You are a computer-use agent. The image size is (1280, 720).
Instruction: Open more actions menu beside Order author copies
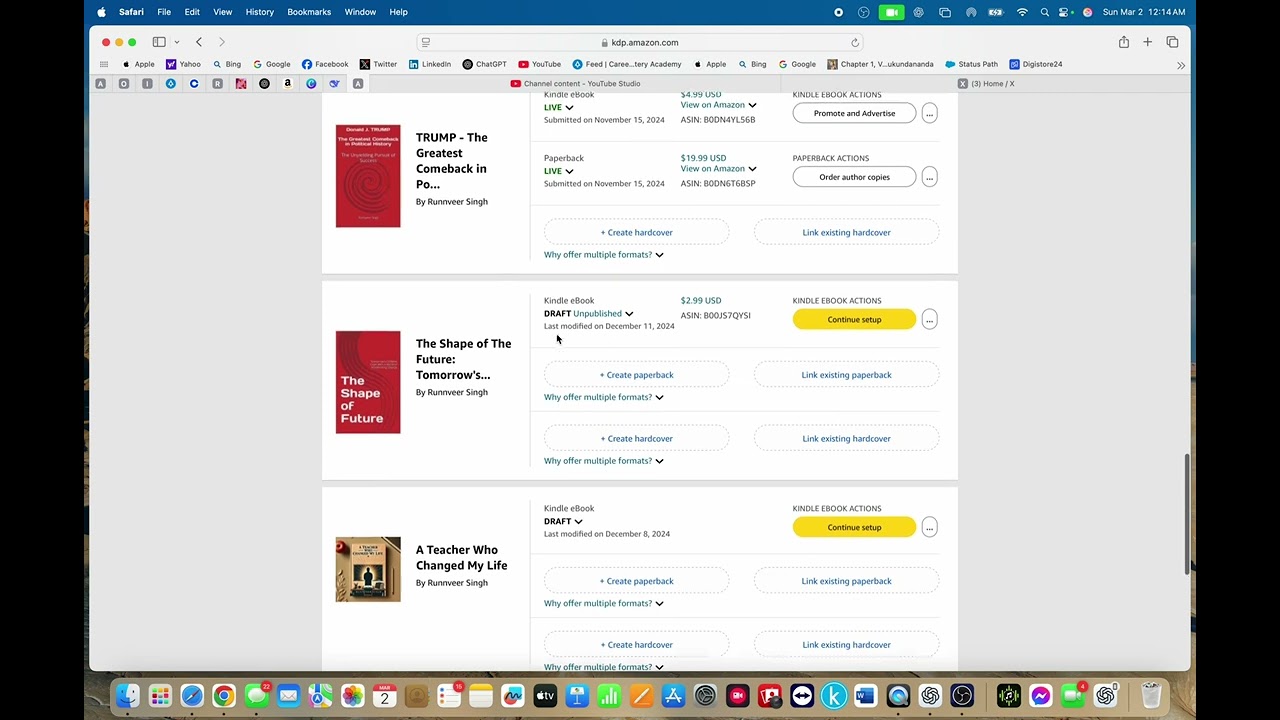point(929,177)
